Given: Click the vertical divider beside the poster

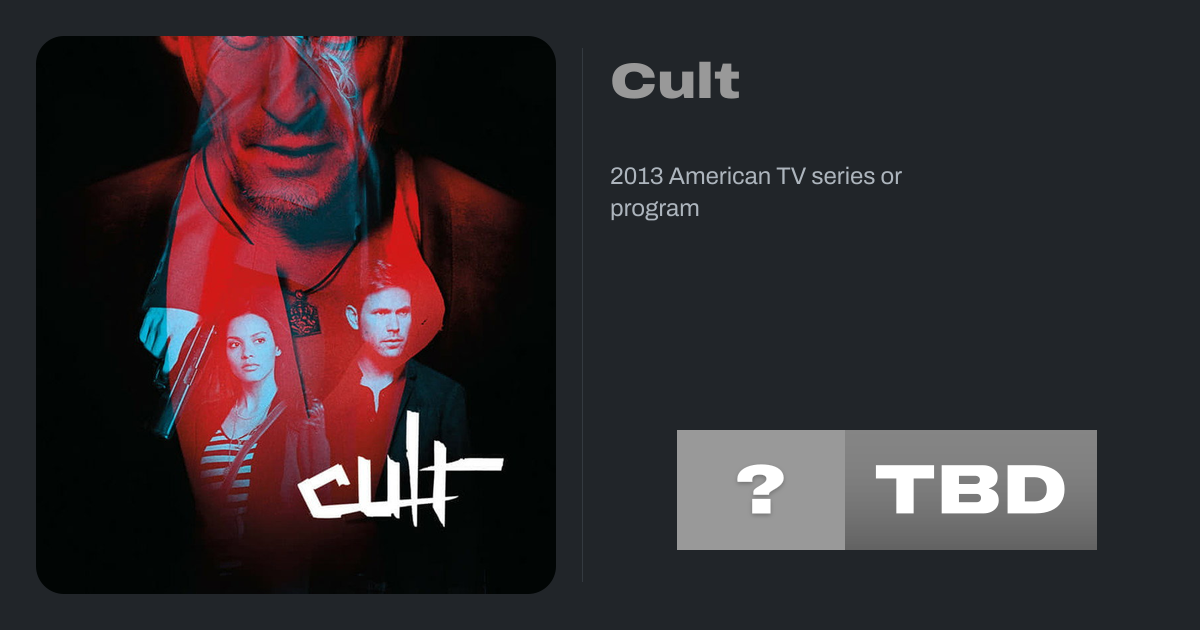Looking at the screenshot, I should (x=583, y=315).
